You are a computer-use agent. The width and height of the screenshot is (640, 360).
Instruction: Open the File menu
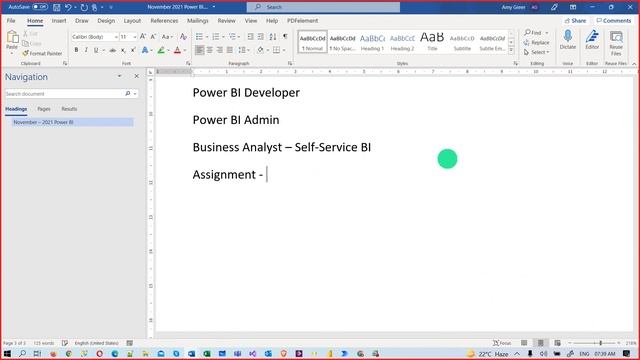(11, 20)
